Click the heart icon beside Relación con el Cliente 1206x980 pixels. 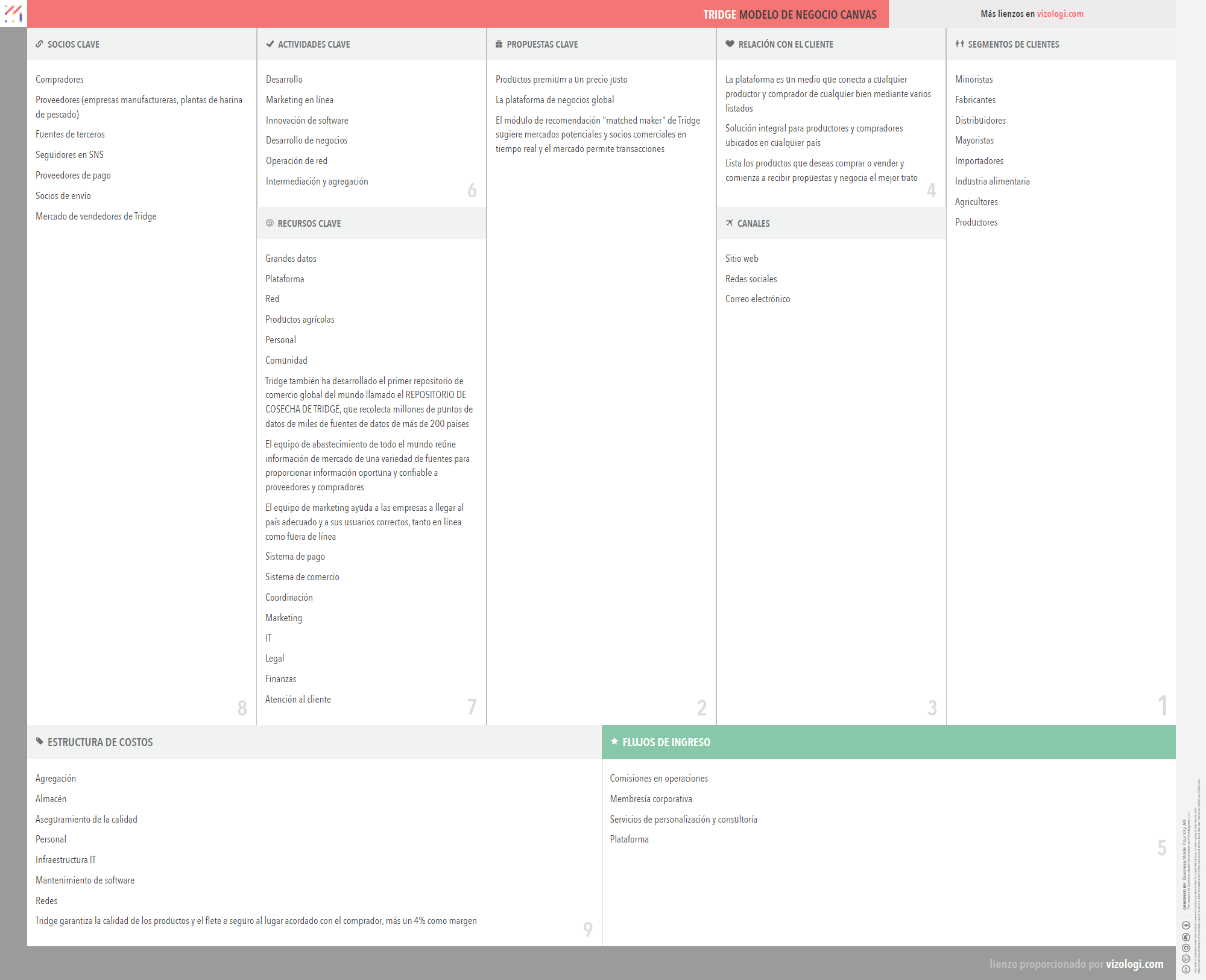pos(730,44)
